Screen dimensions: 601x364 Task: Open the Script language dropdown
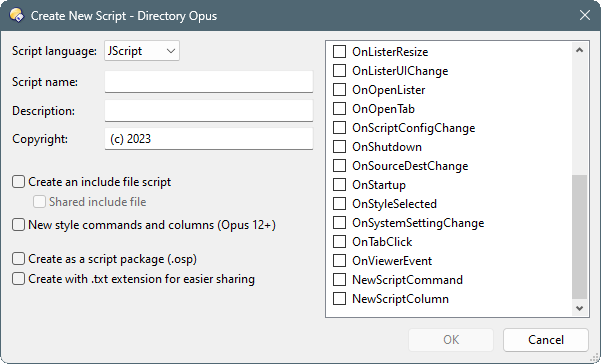click(x=142, y=51)
